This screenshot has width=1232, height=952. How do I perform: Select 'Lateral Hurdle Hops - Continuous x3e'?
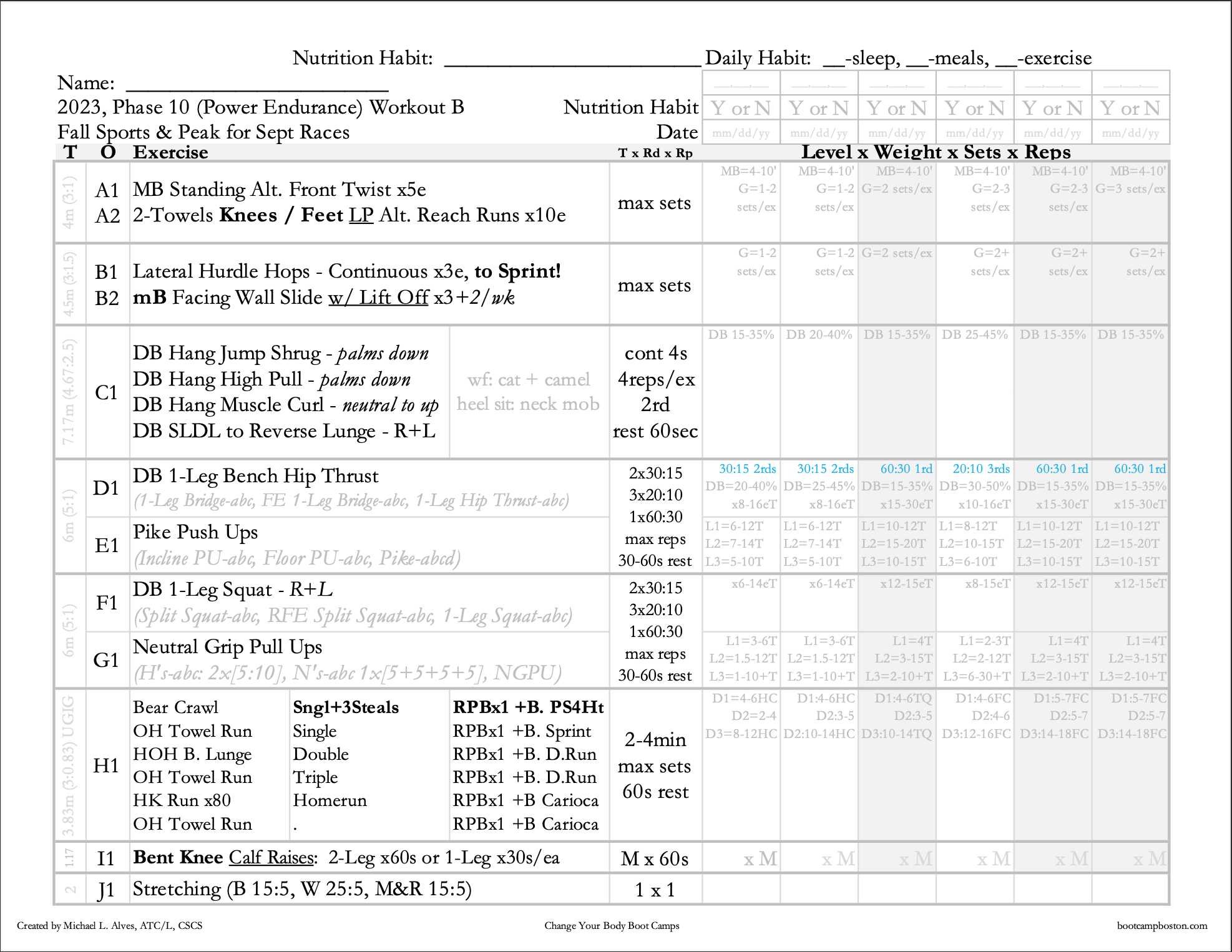pyautogui.click(x=300, y=271)
